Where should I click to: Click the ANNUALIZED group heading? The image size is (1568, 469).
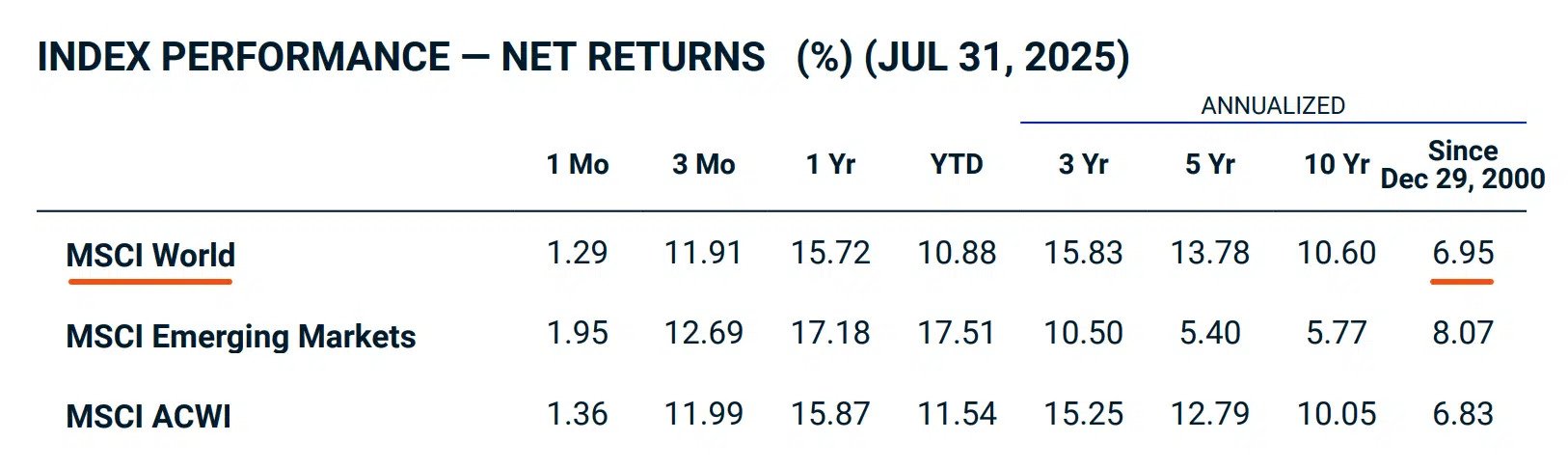point(1273,106)
